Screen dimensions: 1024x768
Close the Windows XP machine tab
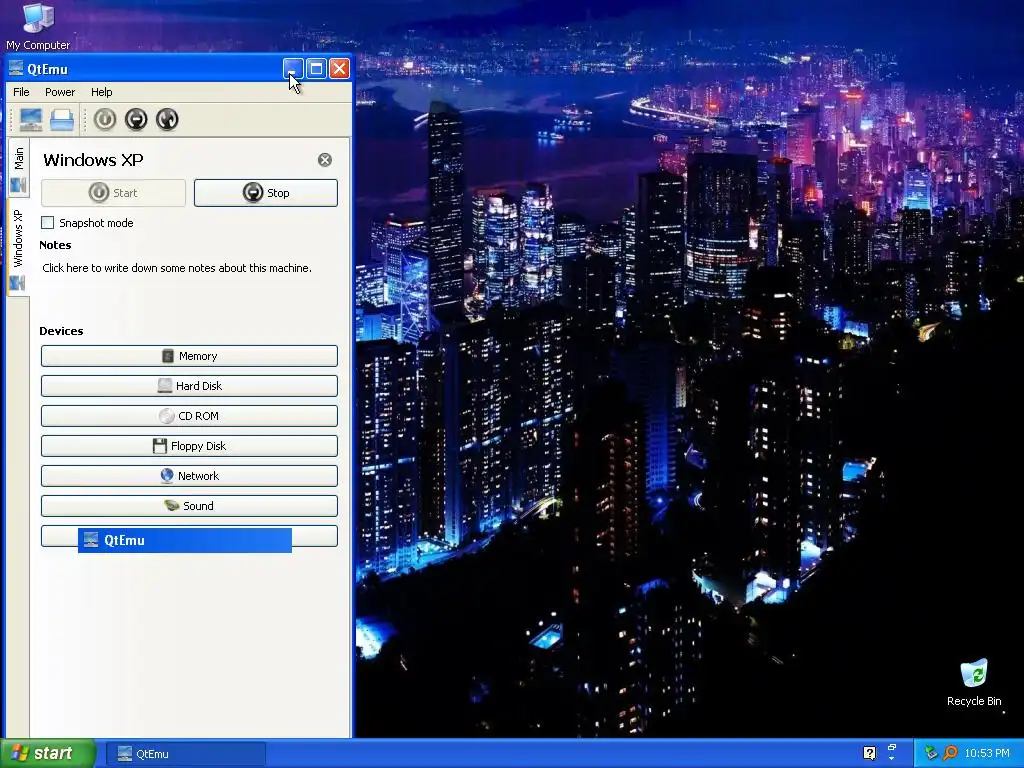pyautogui.click(x=325, y=160)
